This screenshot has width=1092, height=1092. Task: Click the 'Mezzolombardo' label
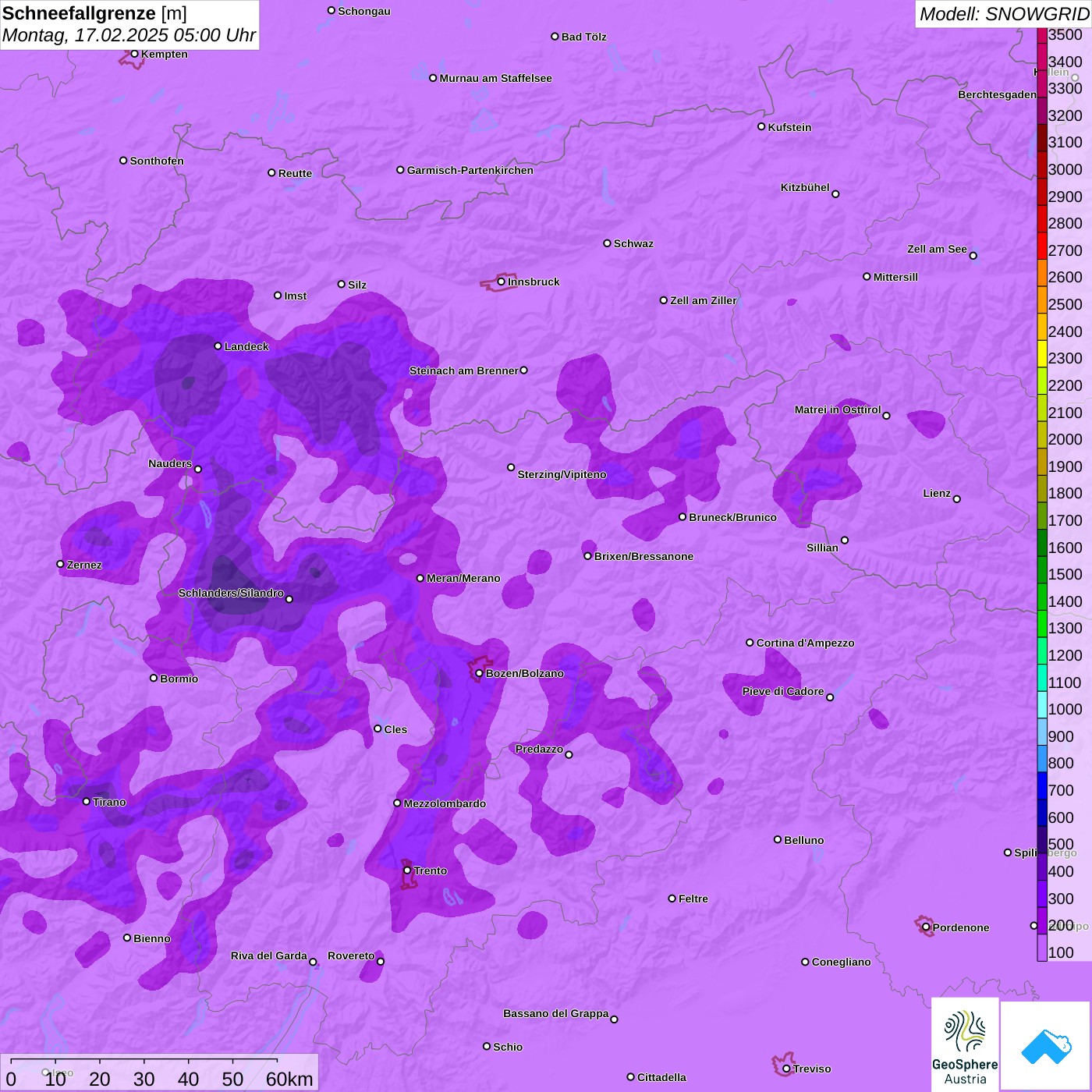point(445,803)
